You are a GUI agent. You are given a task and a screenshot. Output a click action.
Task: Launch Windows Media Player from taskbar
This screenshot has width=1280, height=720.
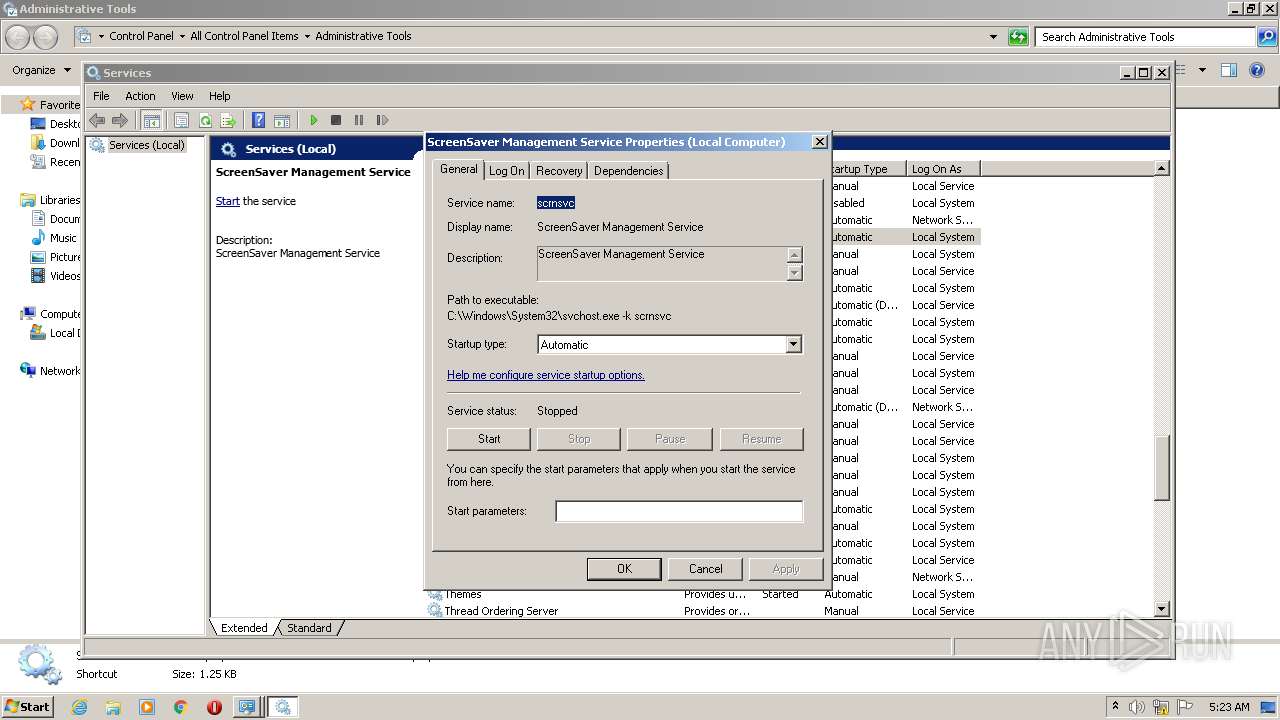[147, 707]
